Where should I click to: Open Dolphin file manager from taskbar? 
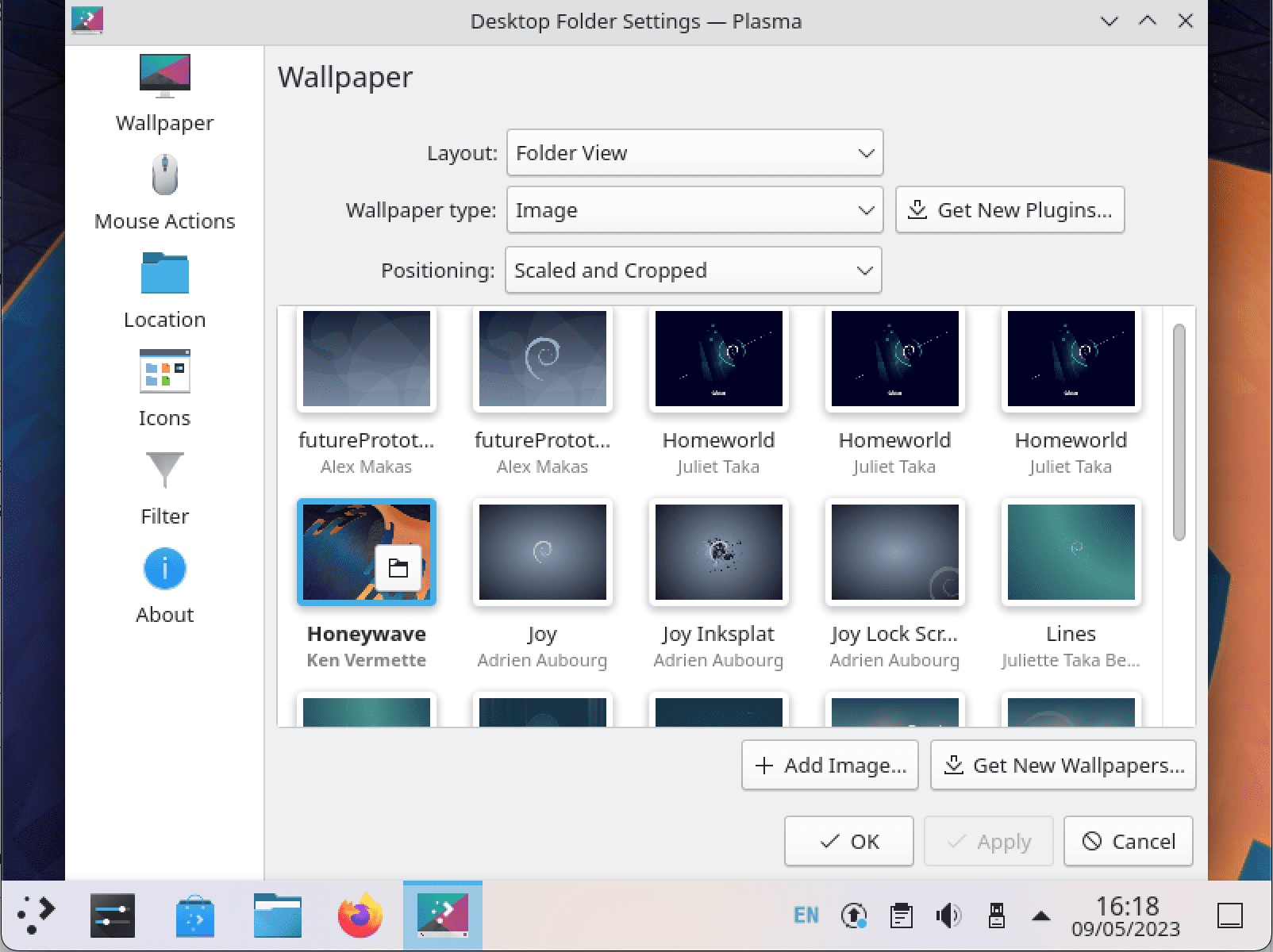click(277, 916)
